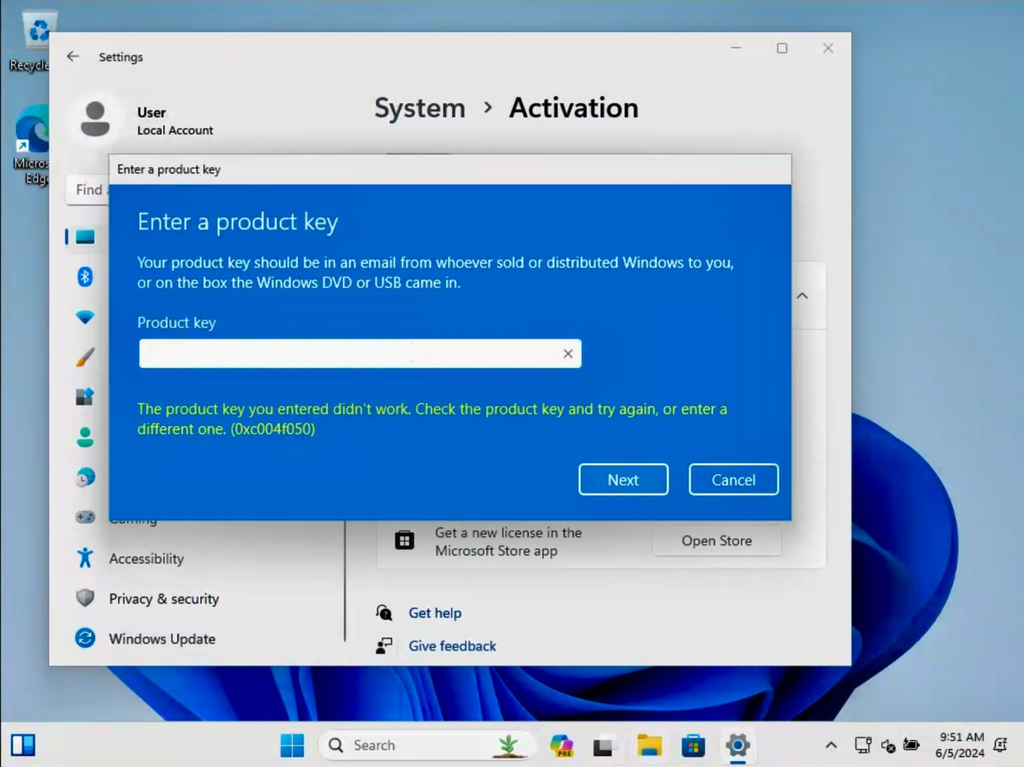Open Microsoft Store from the taskbar

point(693,745)
